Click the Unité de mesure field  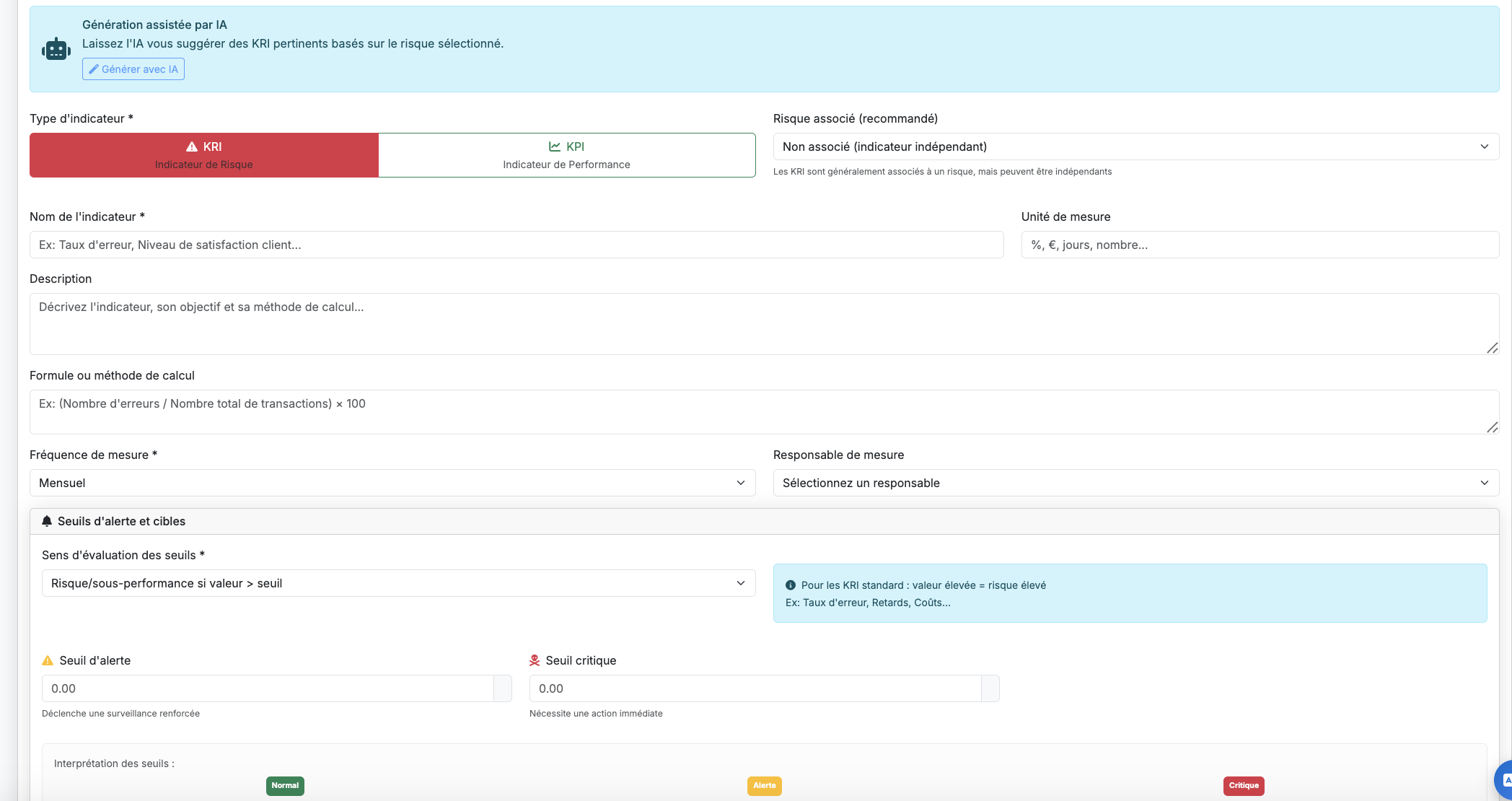tap(1260, 245)
